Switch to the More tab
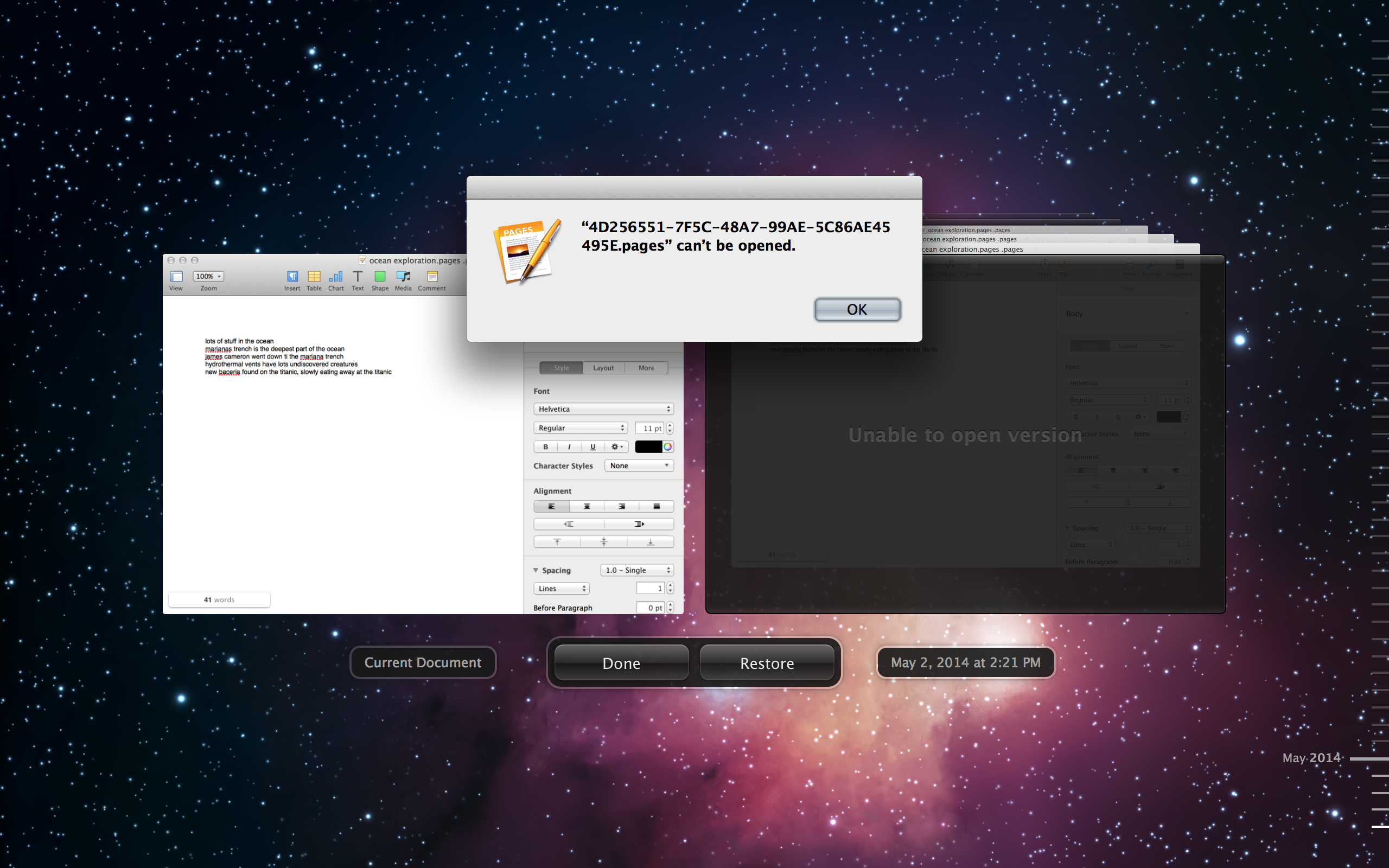This screenshot has width=1389, height=868. (646, 368)
